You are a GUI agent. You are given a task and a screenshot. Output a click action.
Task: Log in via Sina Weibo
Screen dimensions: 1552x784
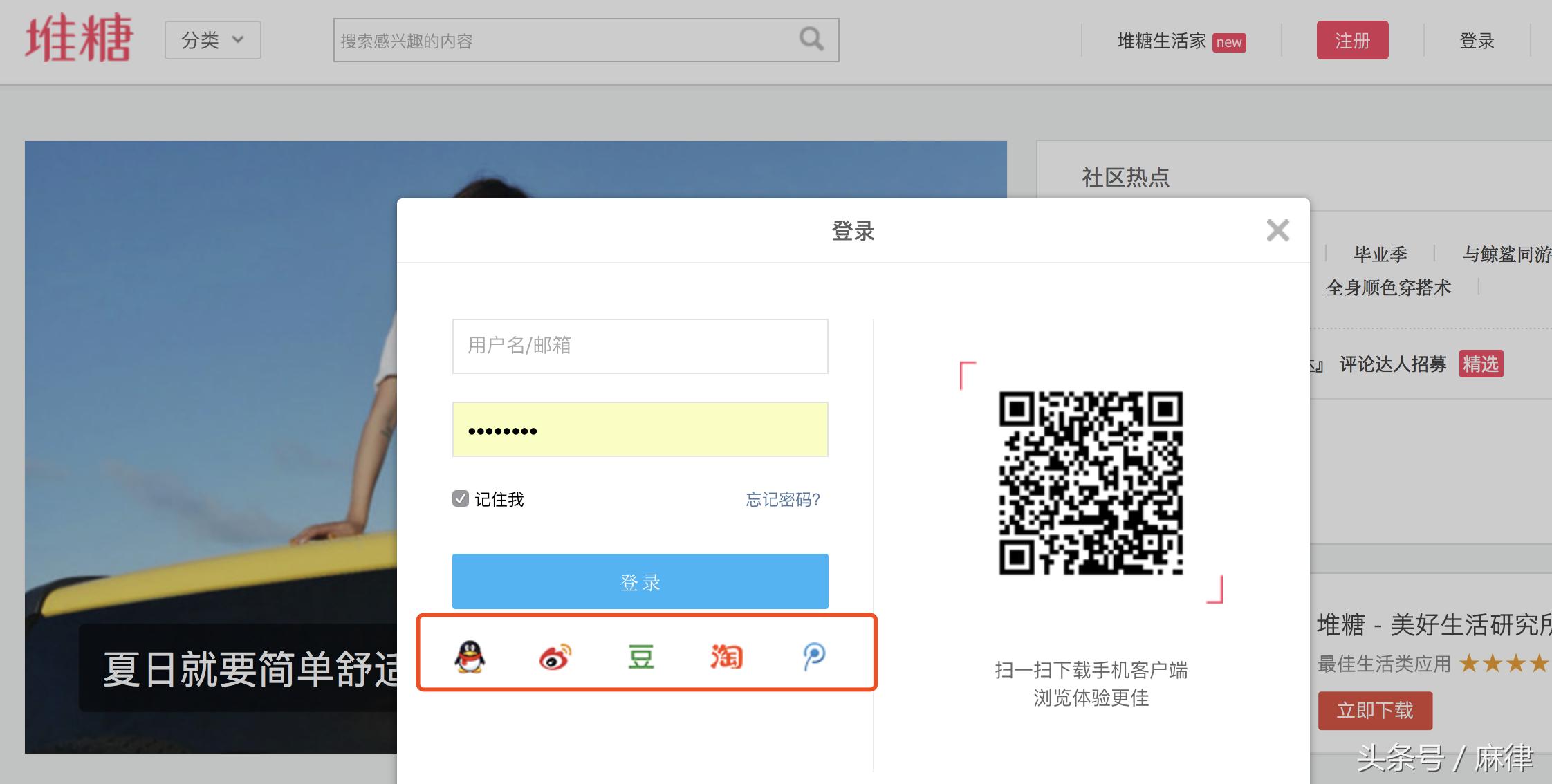coord(553,657)
